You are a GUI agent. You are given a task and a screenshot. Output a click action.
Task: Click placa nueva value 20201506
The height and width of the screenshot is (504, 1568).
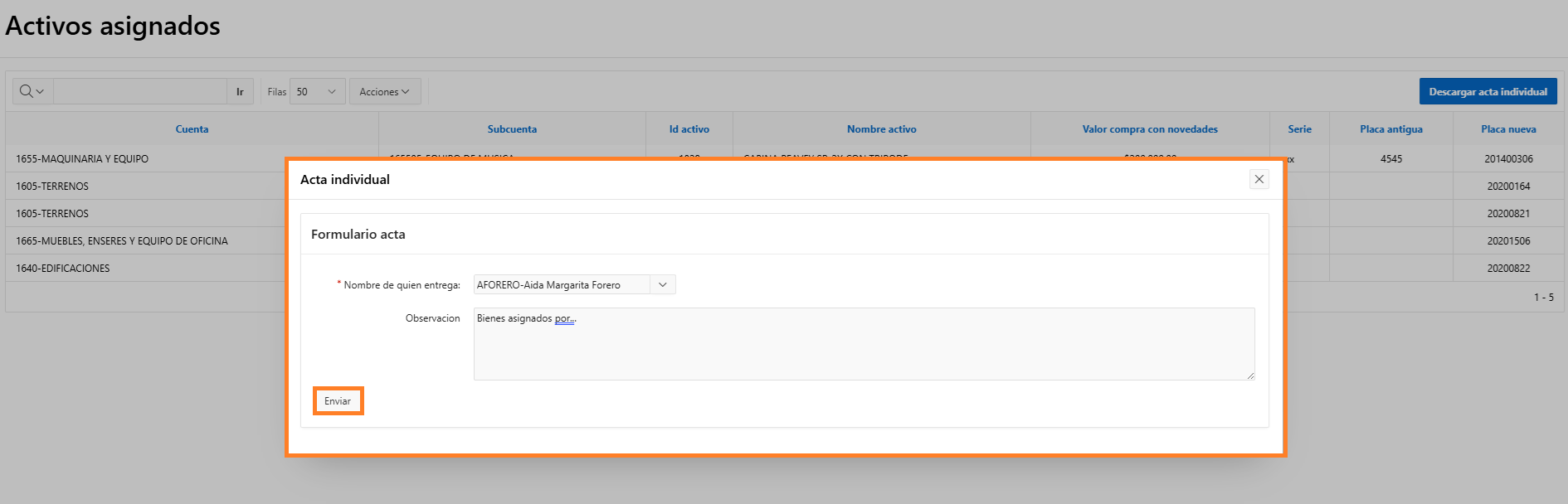(1508, 241)
